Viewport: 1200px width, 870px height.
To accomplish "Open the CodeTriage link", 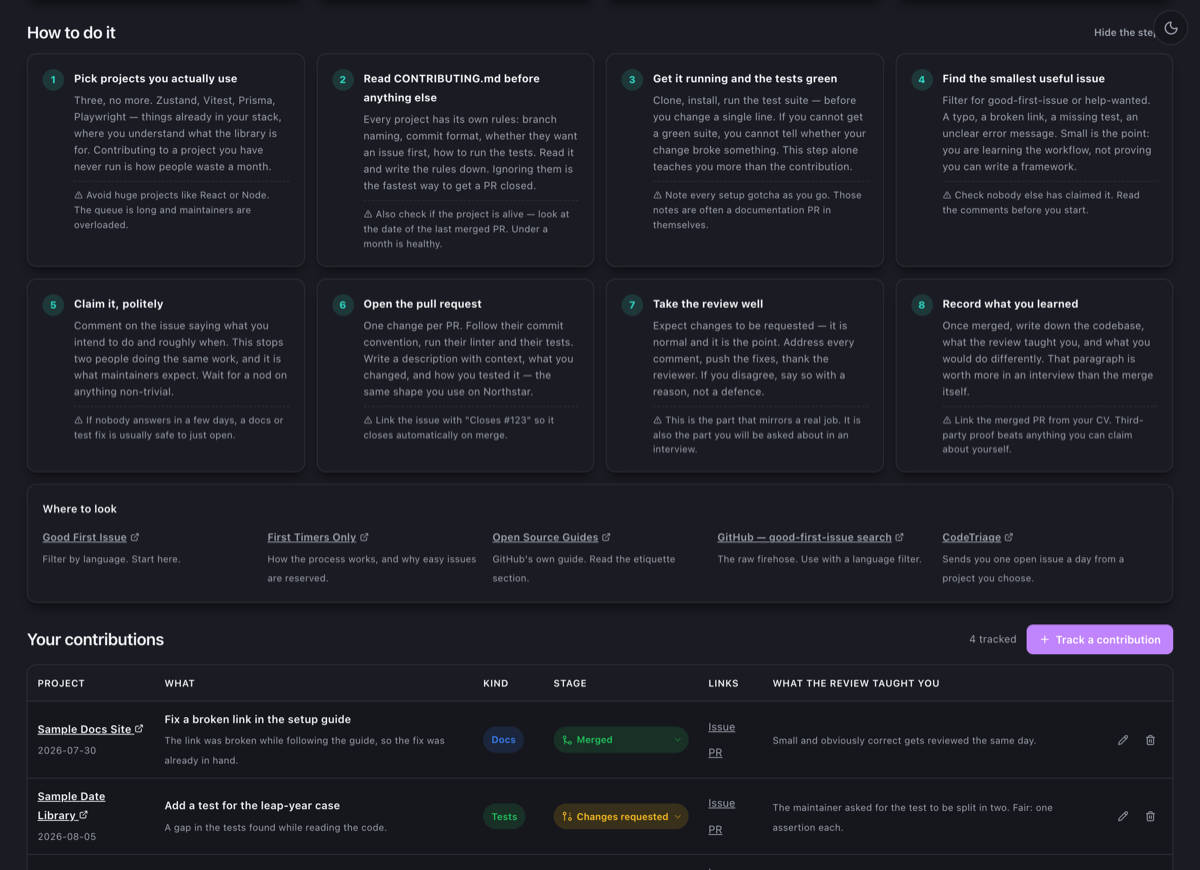I will pos(971,537).
